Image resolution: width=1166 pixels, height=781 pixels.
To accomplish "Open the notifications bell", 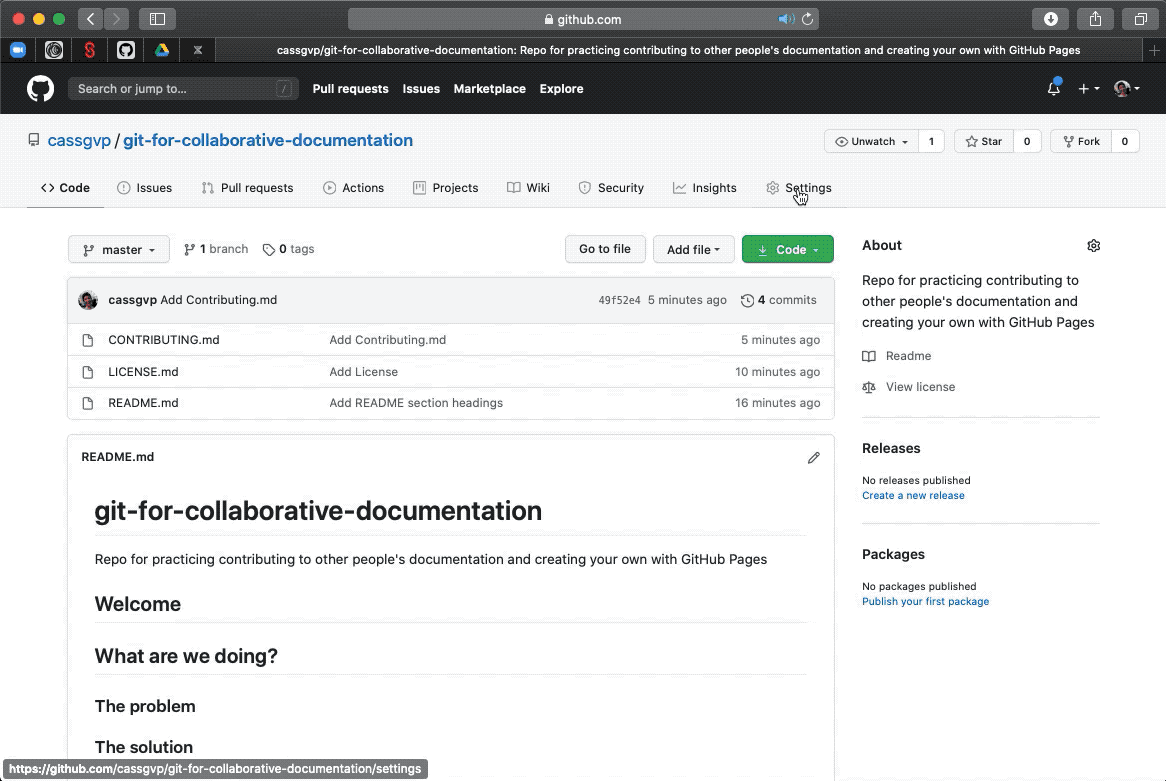I will click(1053, 89).
